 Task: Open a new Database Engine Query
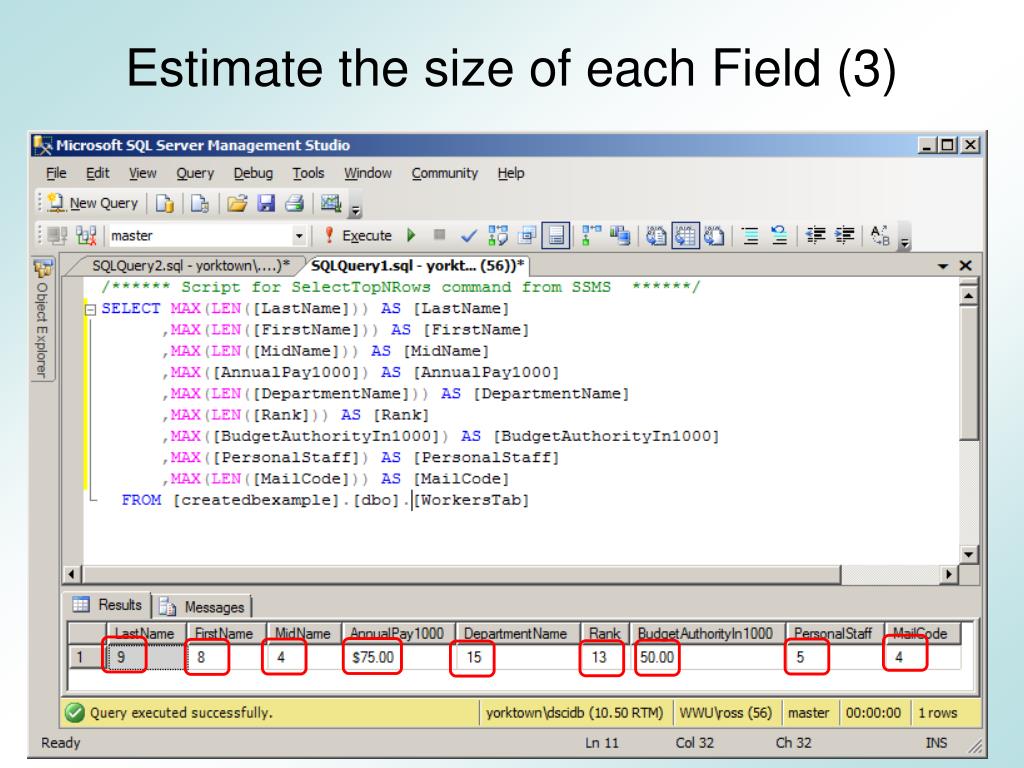click(165, 204)
